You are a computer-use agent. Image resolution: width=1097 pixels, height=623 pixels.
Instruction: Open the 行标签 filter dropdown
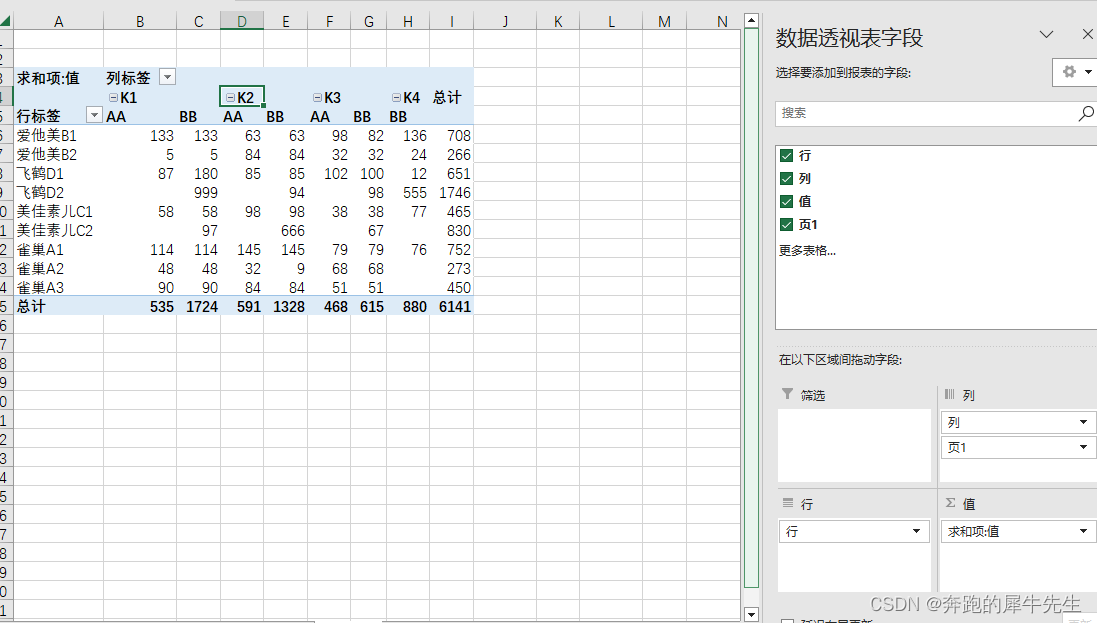94,115
